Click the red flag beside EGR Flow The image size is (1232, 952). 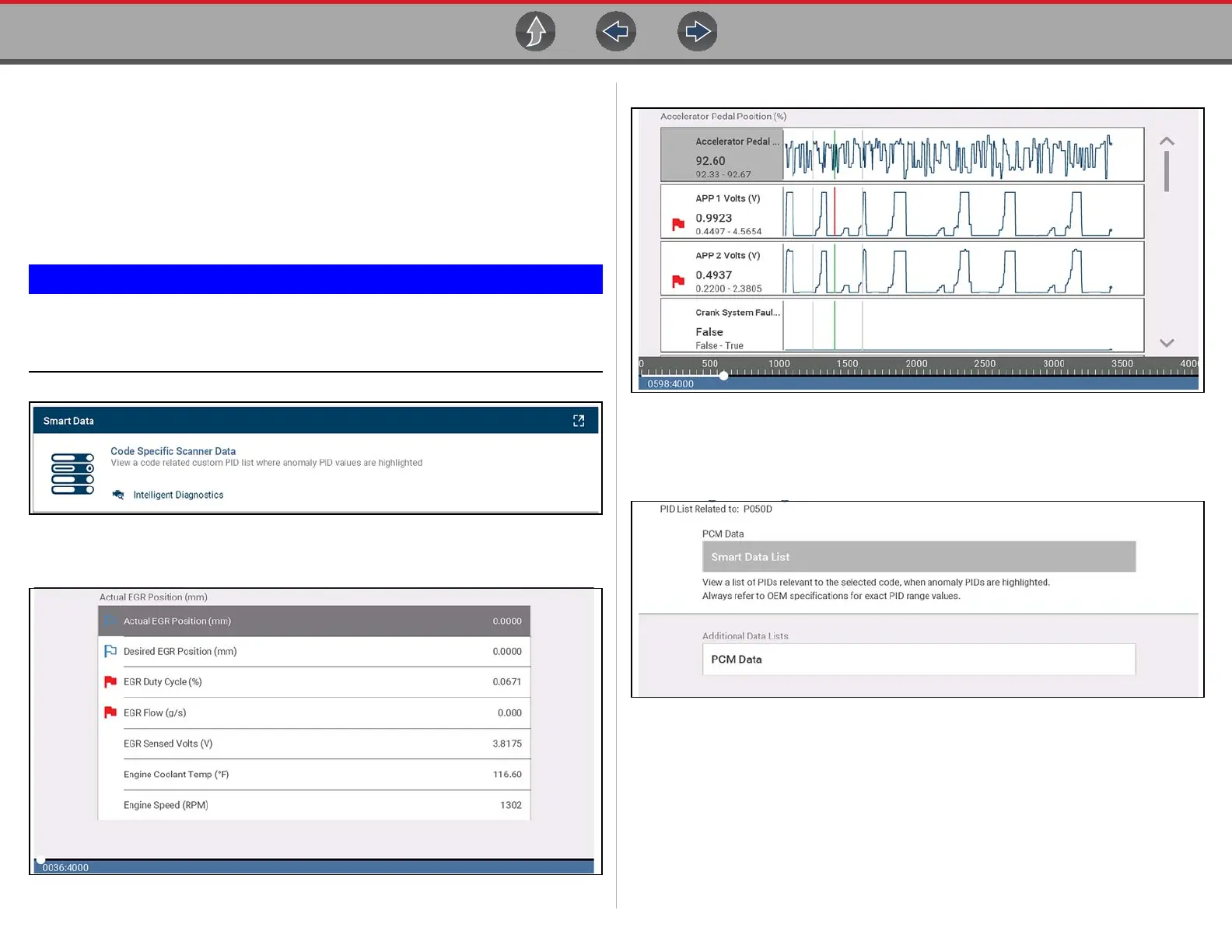click(x=110, y=712)
